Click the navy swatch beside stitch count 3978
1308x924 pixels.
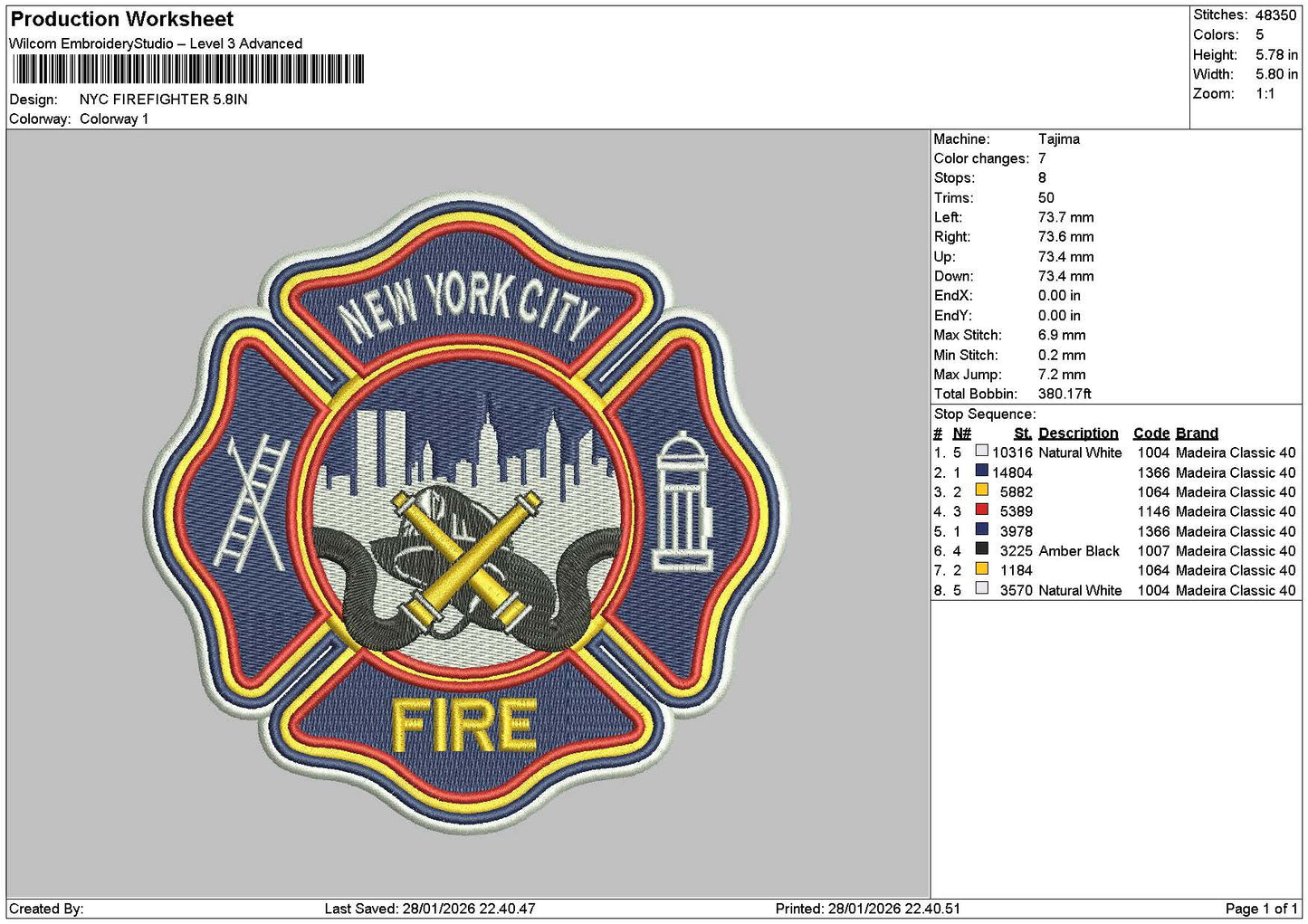point(981,529)
